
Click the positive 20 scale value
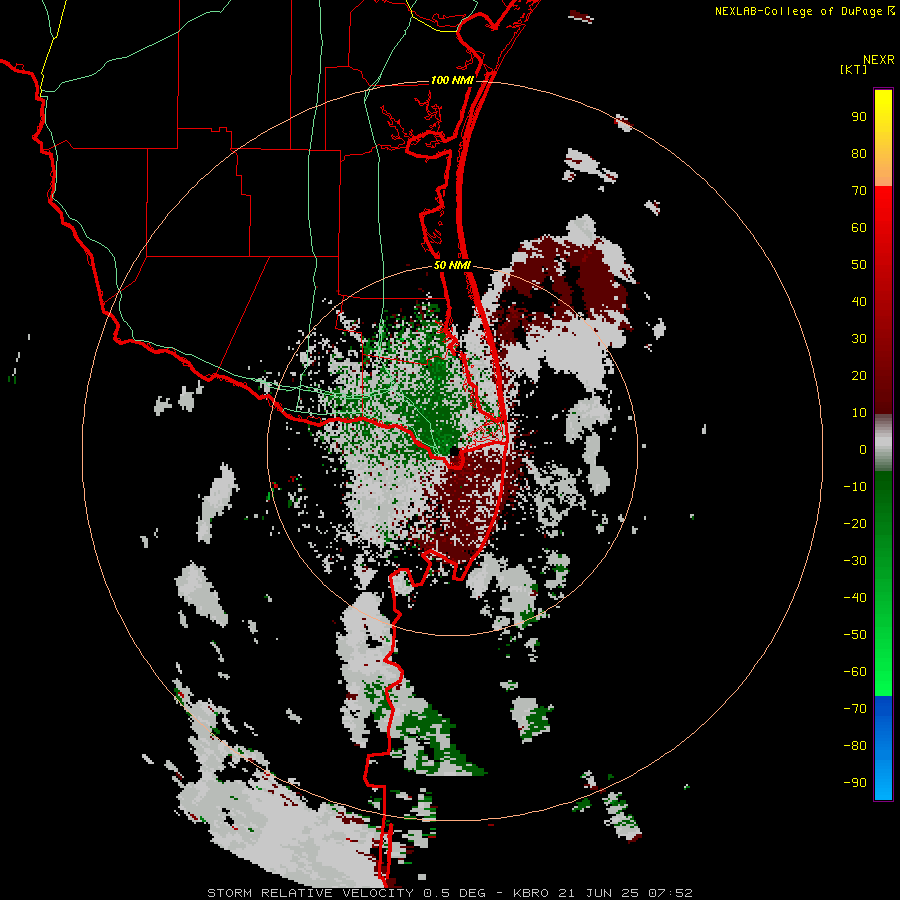click(x=859, y=375)
